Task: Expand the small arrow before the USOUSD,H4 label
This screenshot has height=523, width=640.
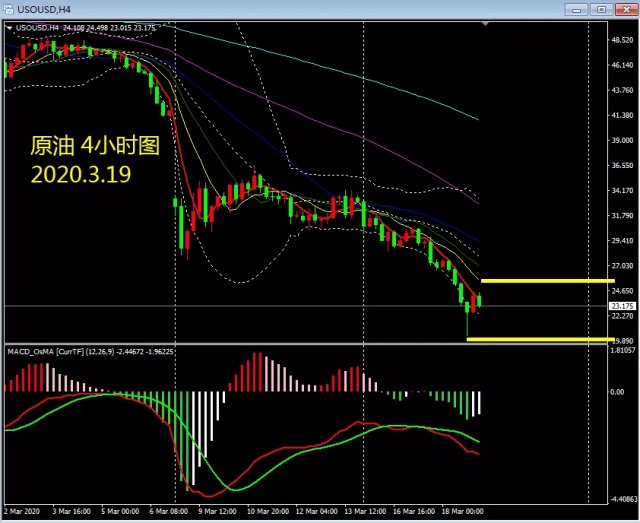Action: click(x=9, y=28)
